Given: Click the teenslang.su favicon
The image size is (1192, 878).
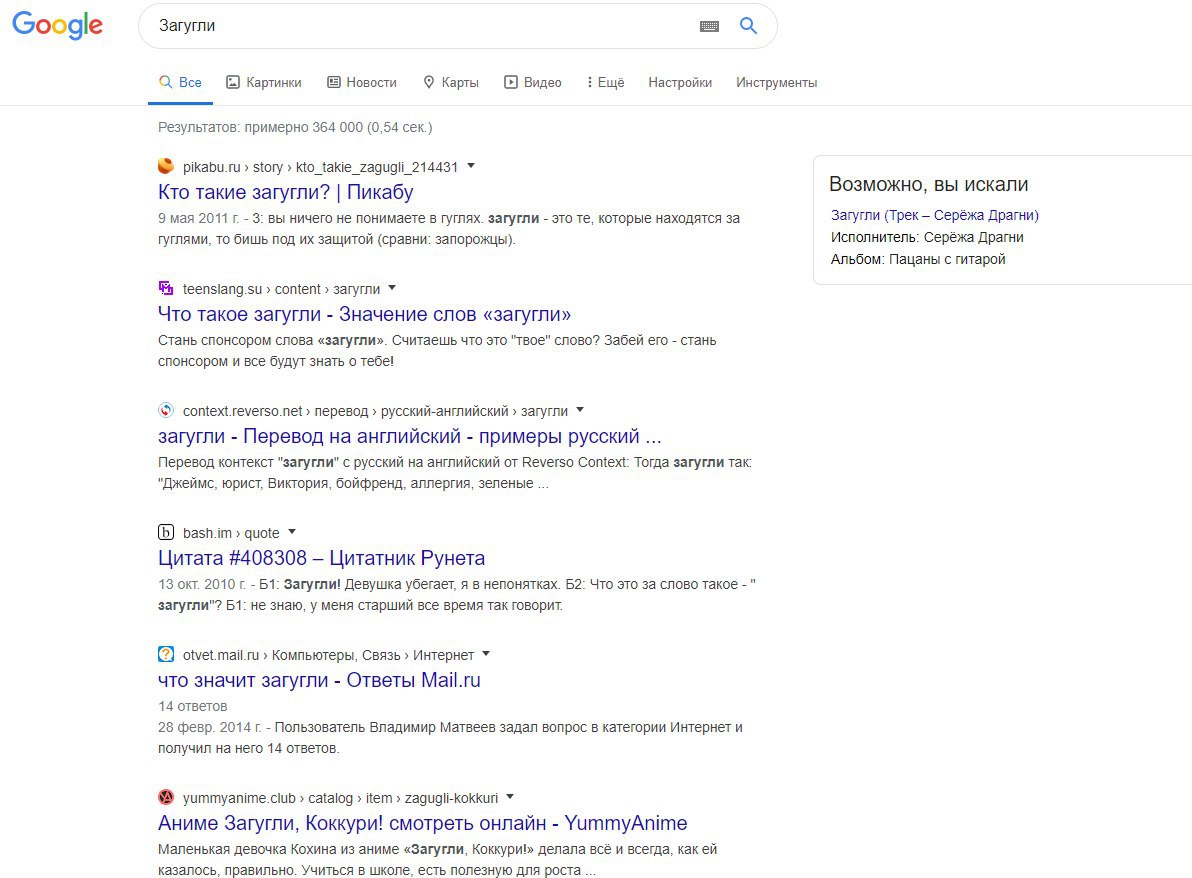Looking at the screenshot, I should pos(166,288).
